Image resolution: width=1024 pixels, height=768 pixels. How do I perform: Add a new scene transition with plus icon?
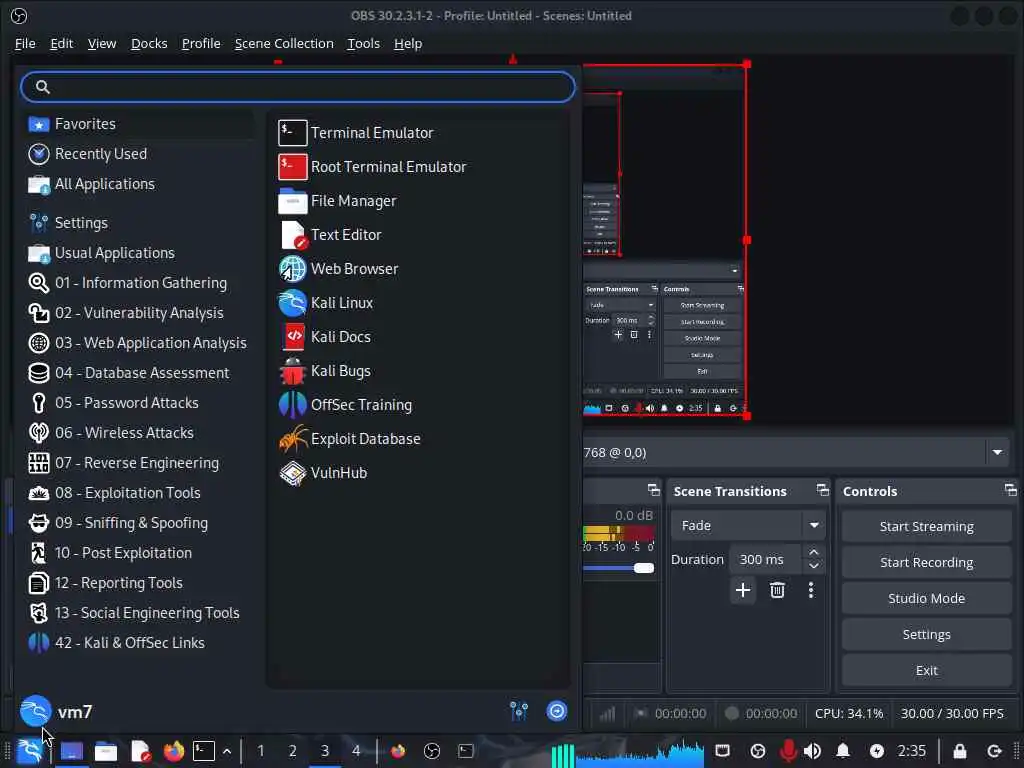(743, 590)
